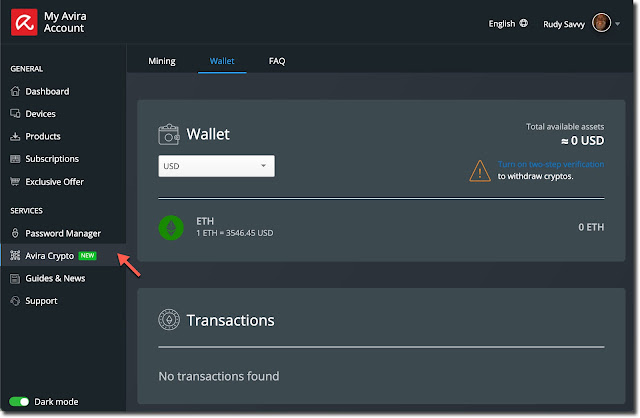Select the Wallet tab
The image size is (640, 418).
pyautogui.click(x=222, y=61)
